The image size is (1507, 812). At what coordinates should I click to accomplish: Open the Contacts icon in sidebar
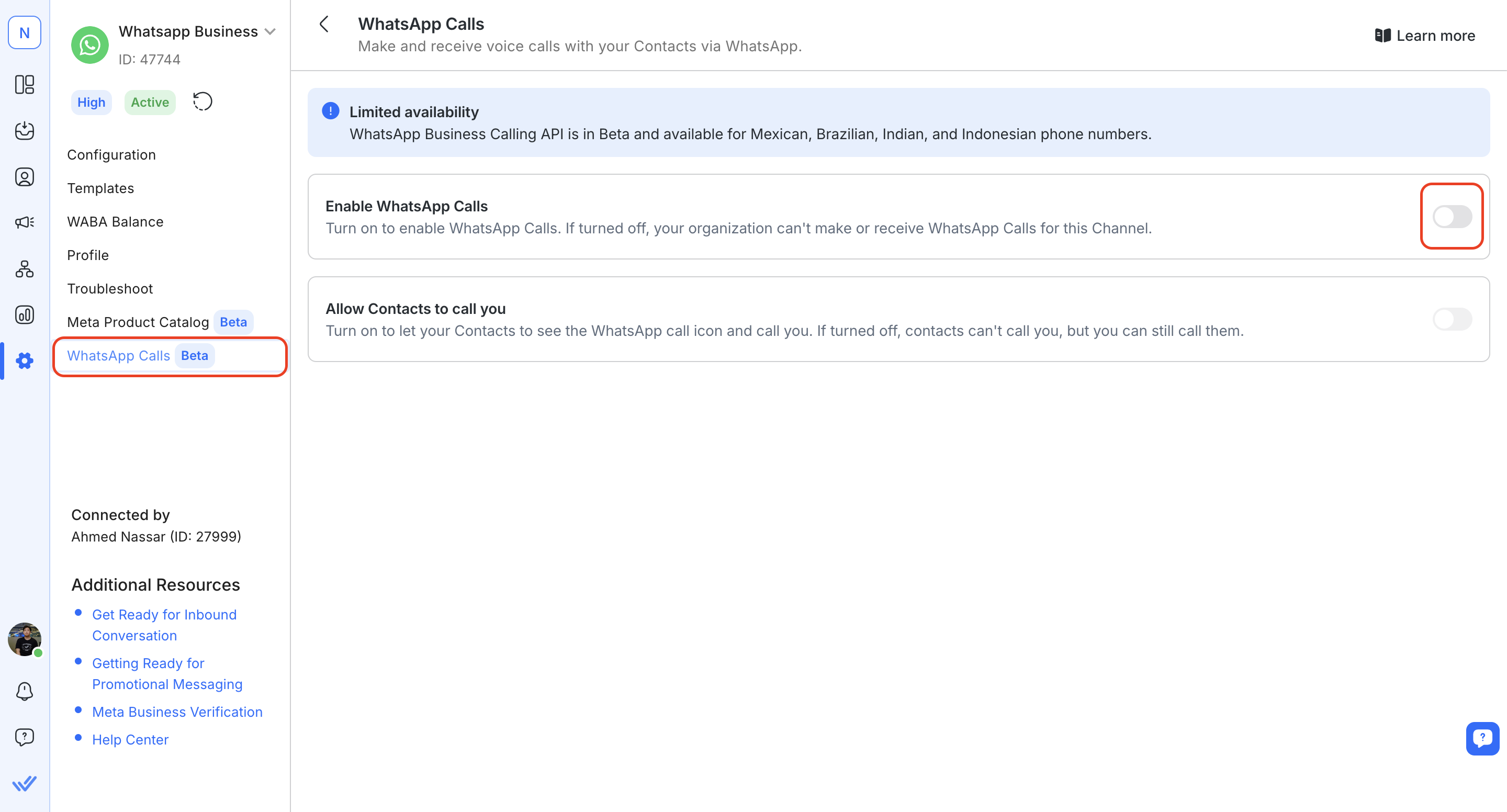point(24,177)
